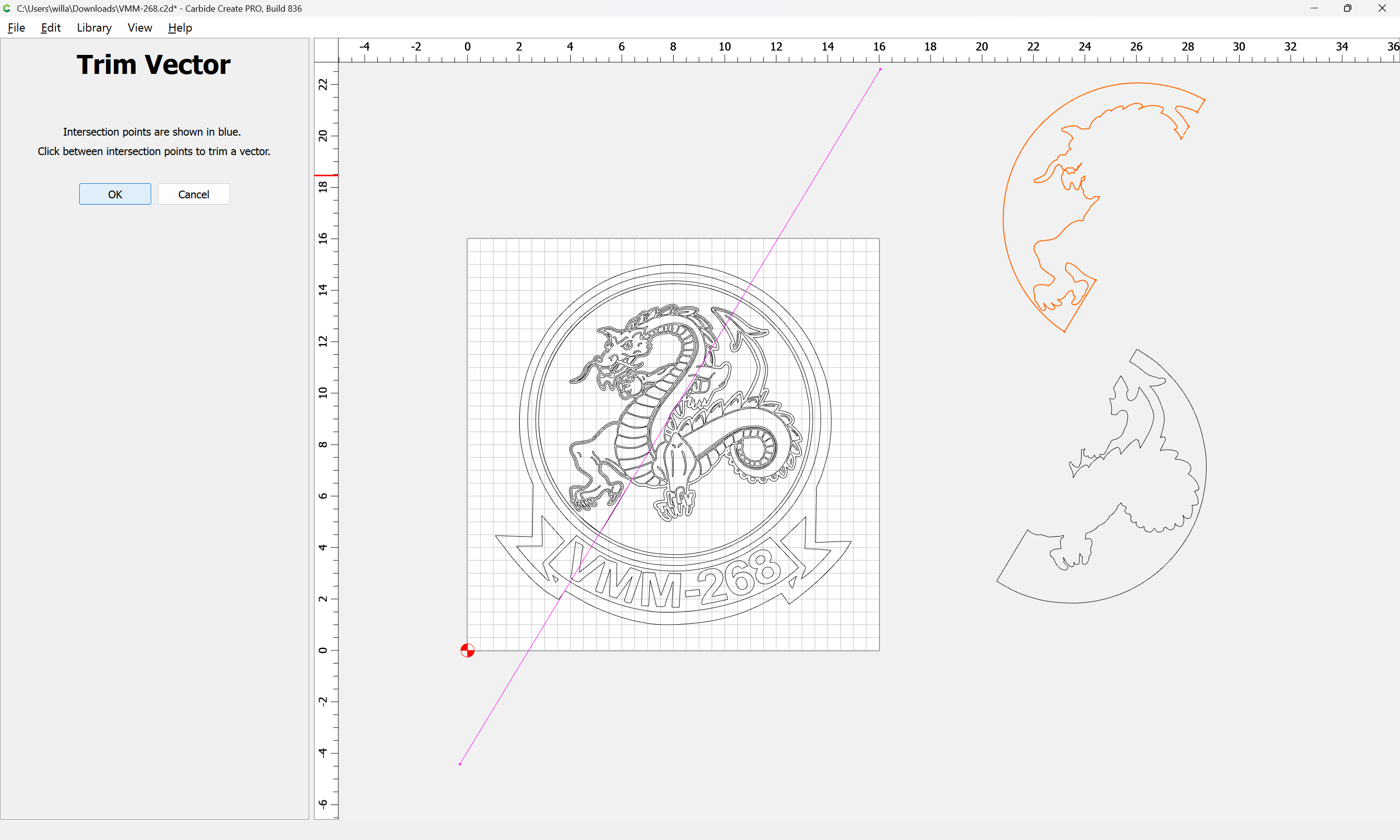The width and height of the screenshot is (1400, 840).
Task: Open the Library menu
Action: pyautogui.click(x=94, y=28)
